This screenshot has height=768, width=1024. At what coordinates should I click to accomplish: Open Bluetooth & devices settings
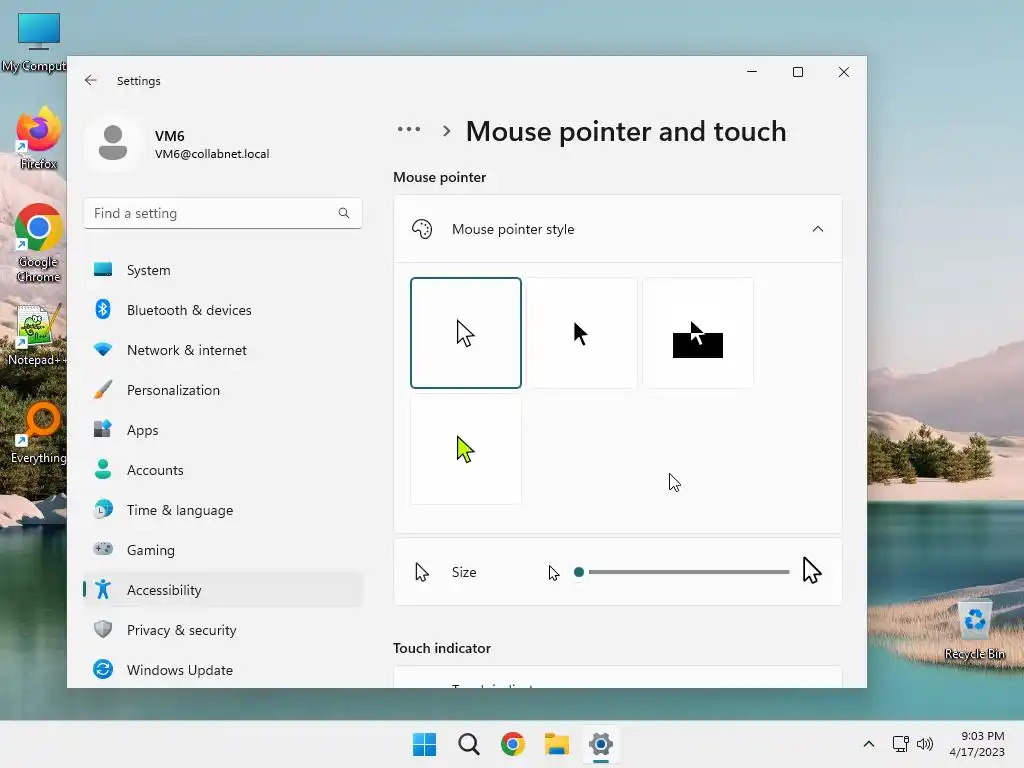coord(223,310)
